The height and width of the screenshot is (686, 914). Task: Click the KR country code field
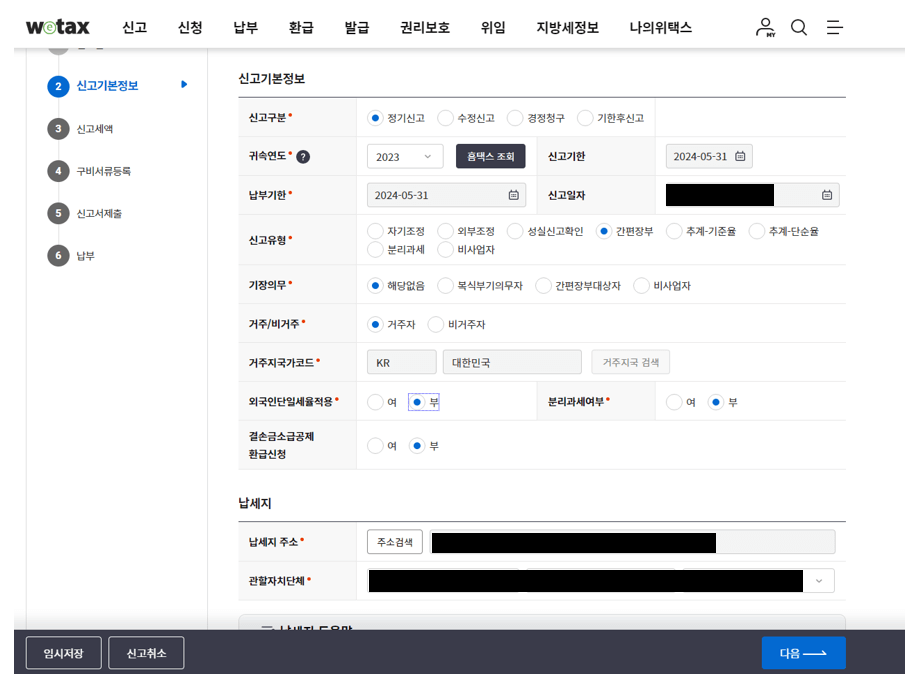pos(402,362)
